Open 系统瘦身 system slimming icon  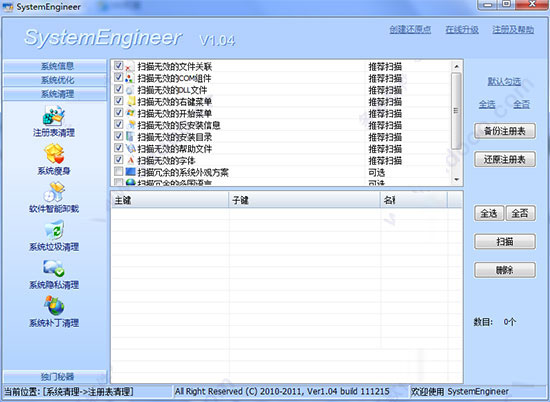pos(54,154)
